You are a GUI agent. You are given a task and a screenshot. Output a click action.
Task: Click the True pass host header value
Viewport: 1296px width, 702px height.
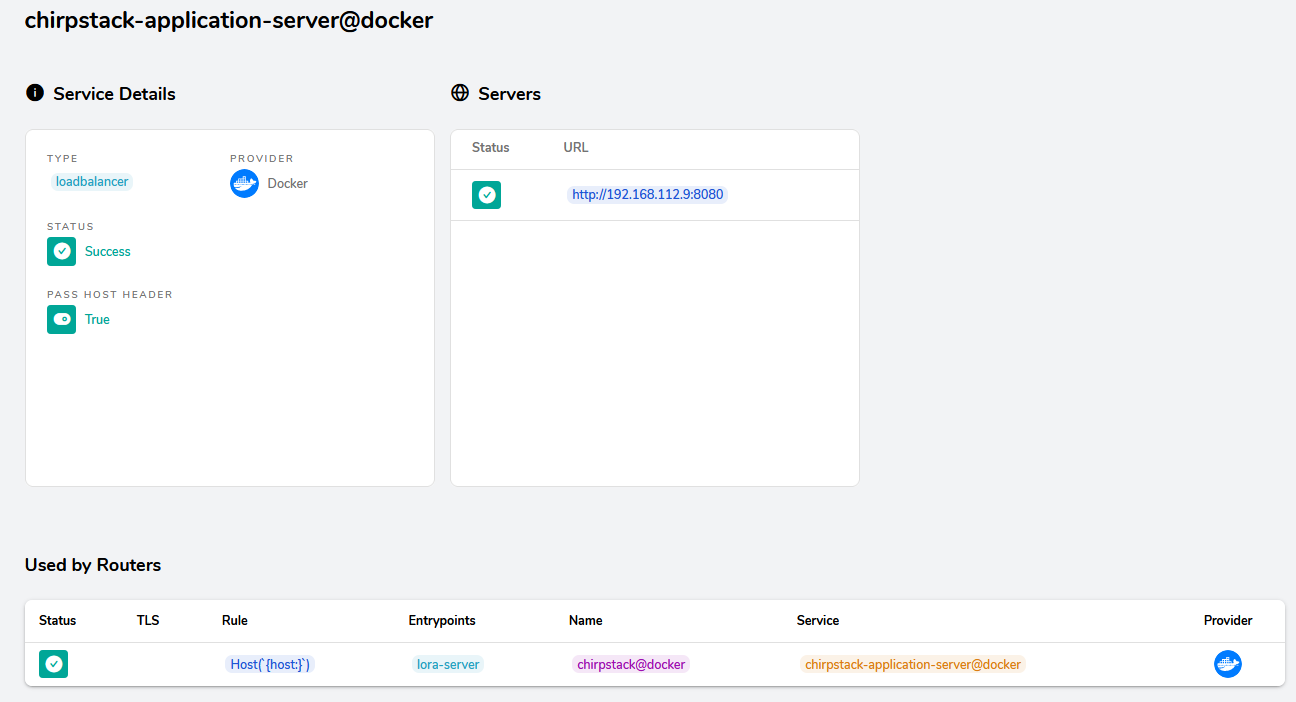click(97, 320)
